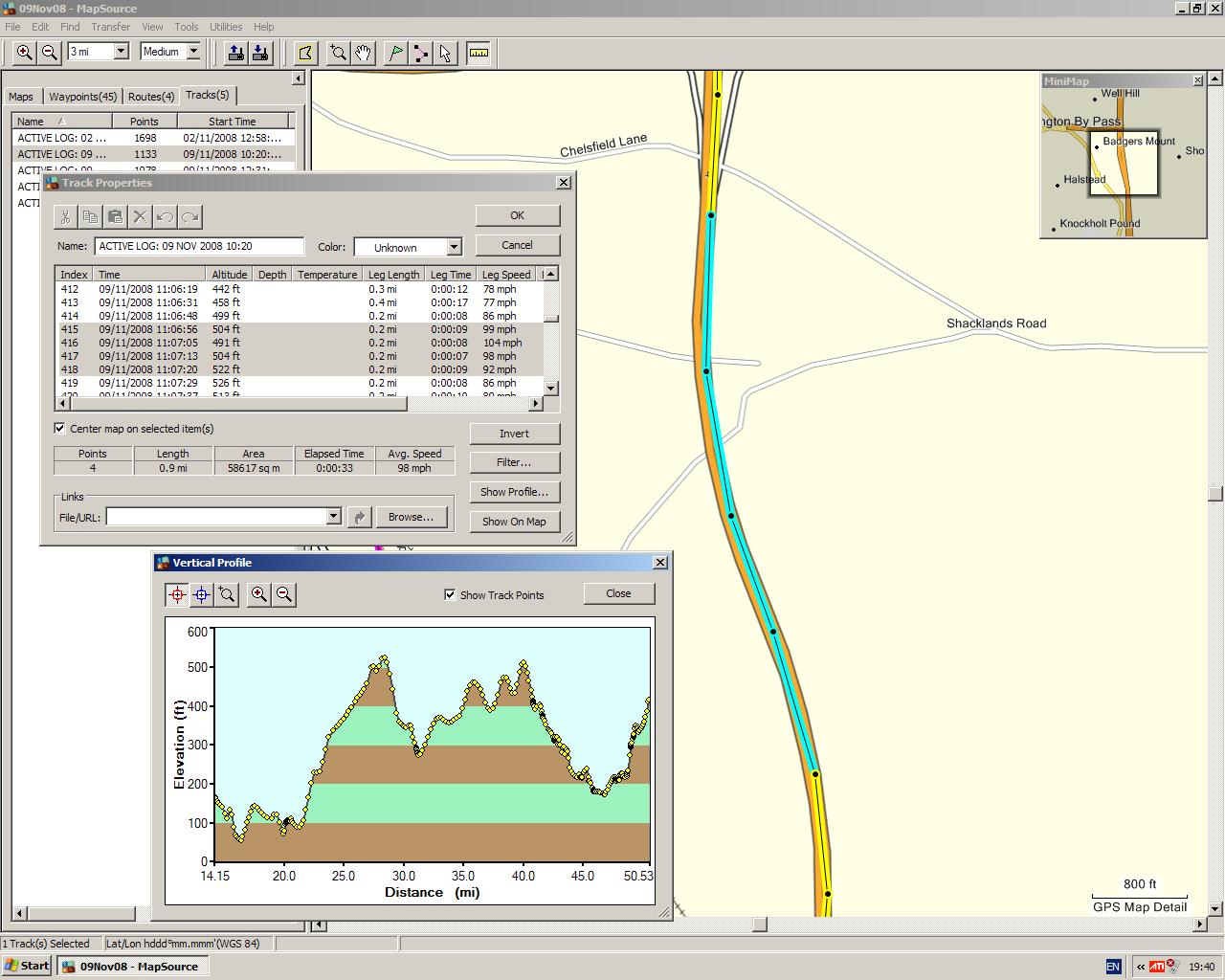
Task: Zoom out on the Vertical Profile graph
Action: pos(284,594)
